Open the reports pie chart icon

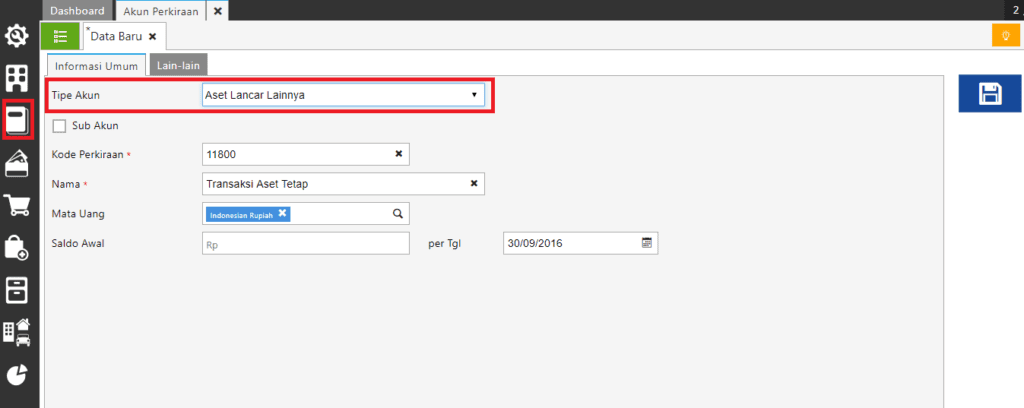tap(18, 373)
